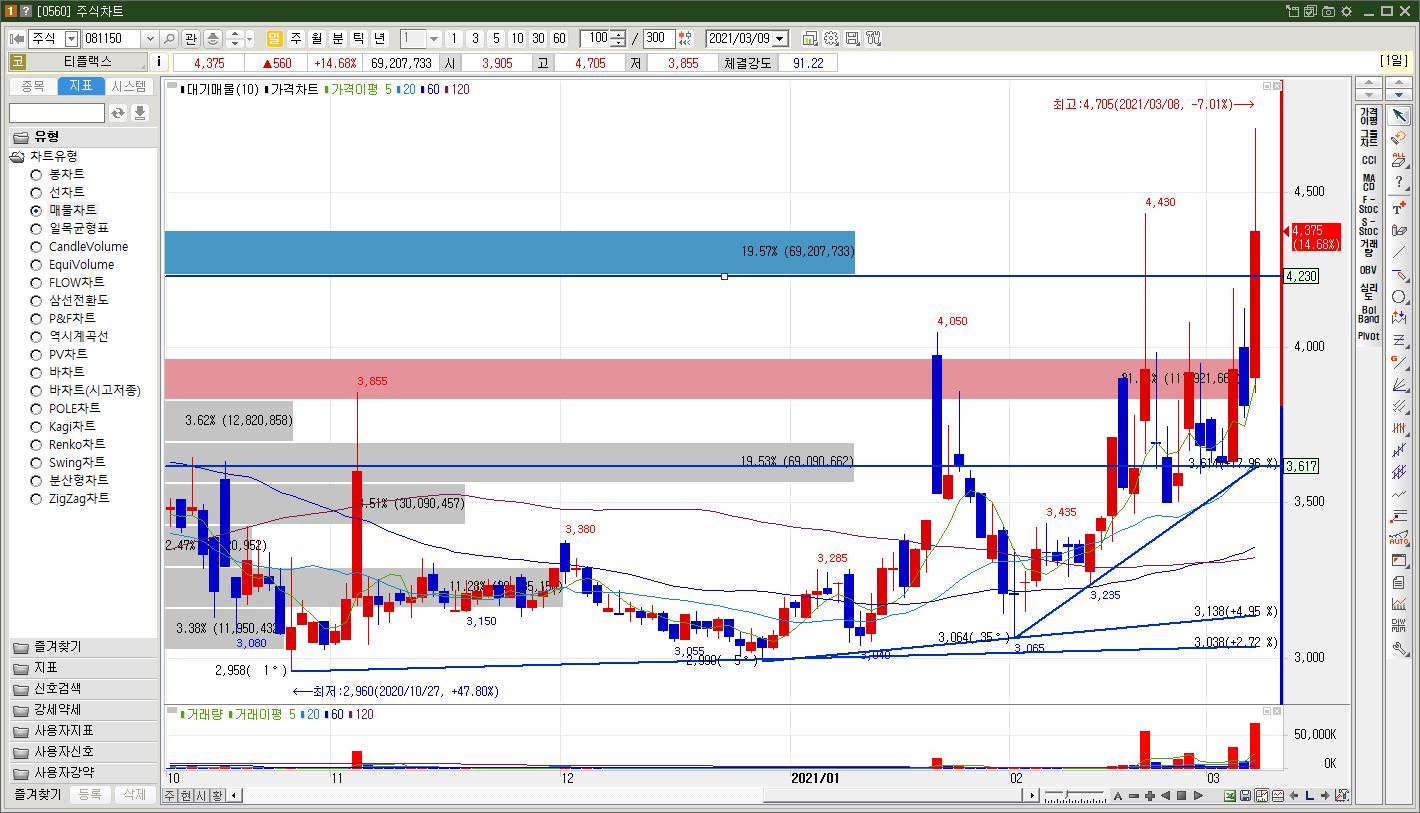Select the 일 (daily) period button
The height and width of the screenshot is (813, 1420).
point(275,38)
